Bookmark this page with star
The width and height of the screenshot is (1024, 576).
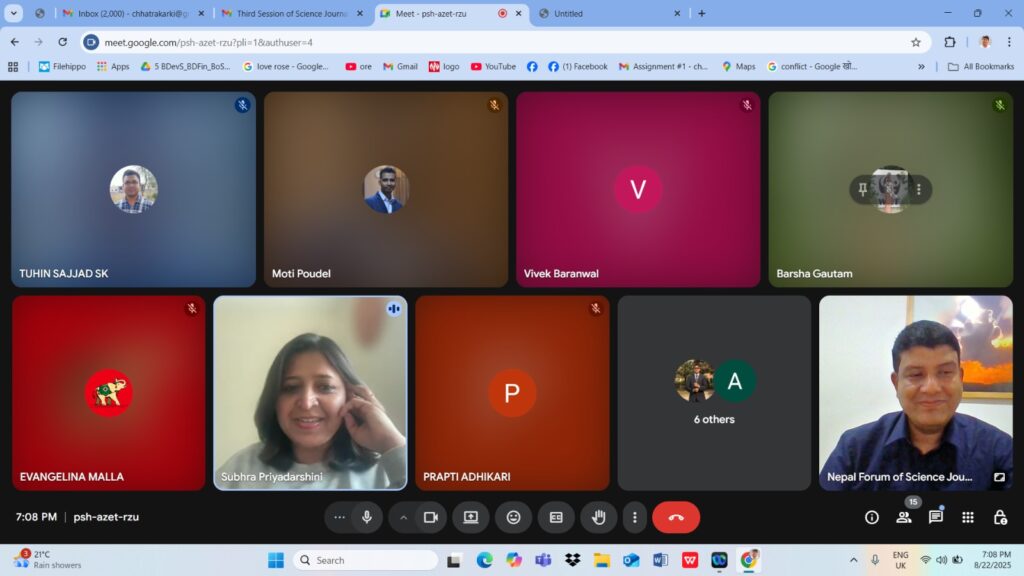click(x=916, y=42)
